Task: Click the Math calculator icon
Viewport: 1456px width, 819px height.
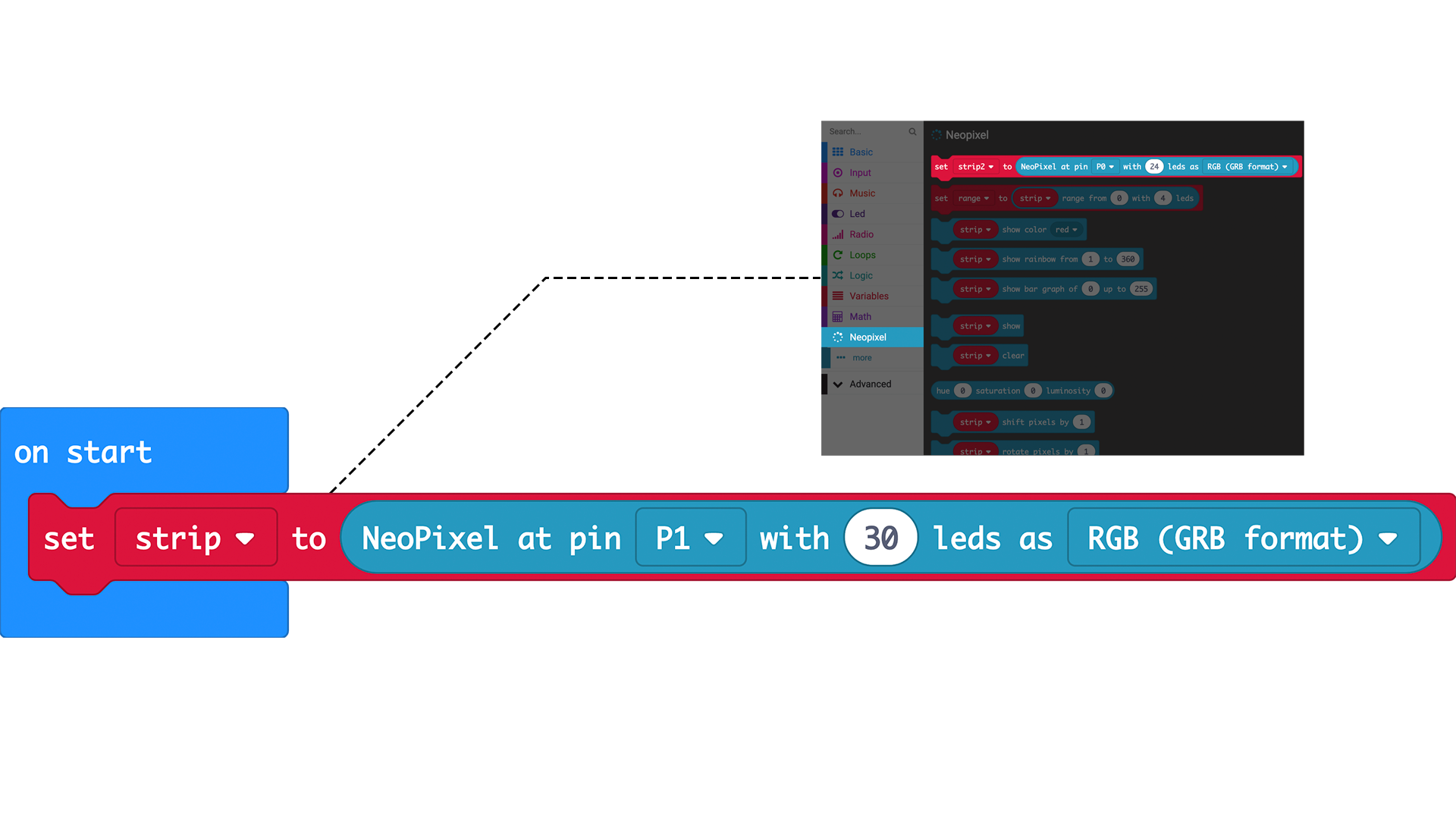Action: [838, 317]
